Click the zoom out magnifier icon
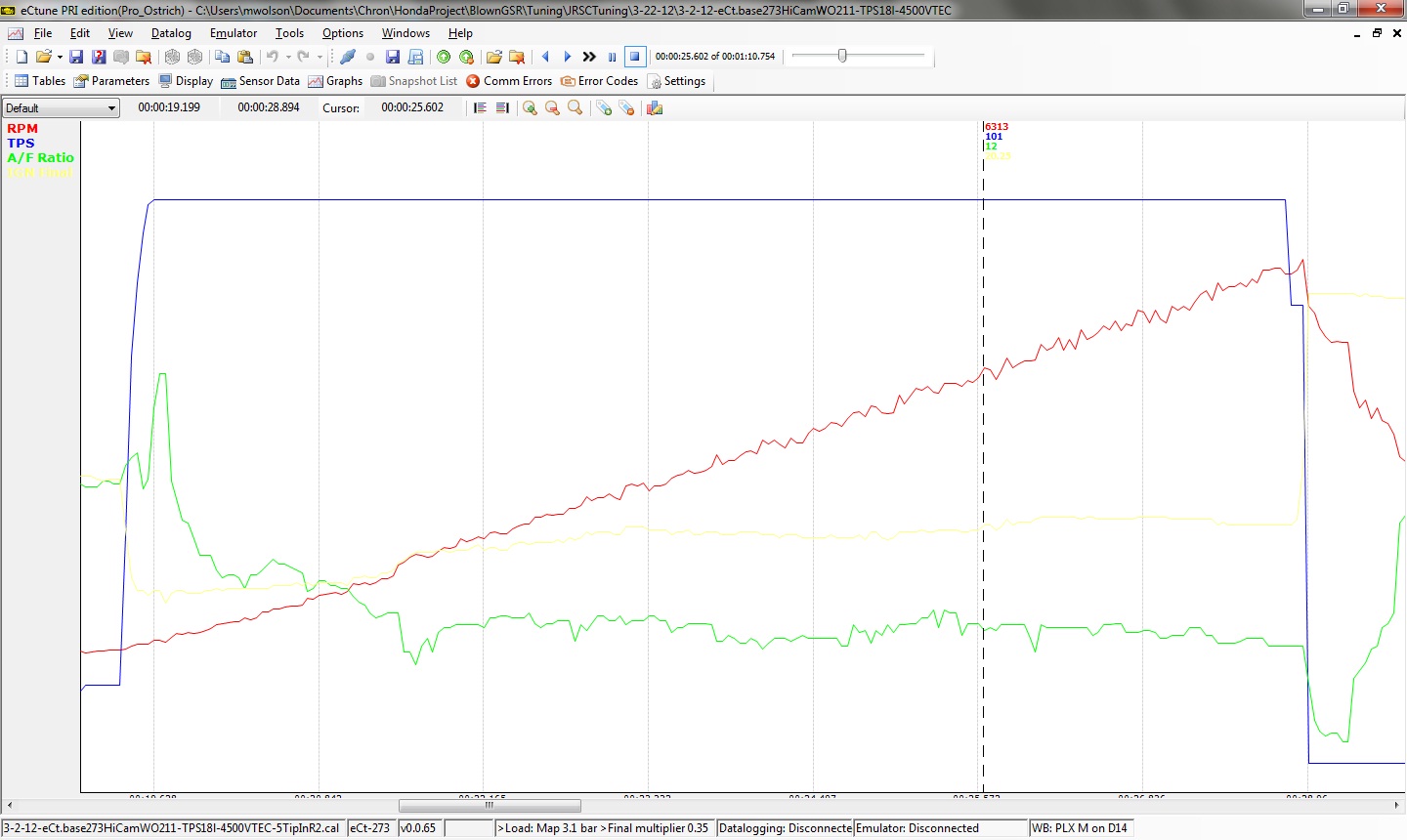 (552, 108)
